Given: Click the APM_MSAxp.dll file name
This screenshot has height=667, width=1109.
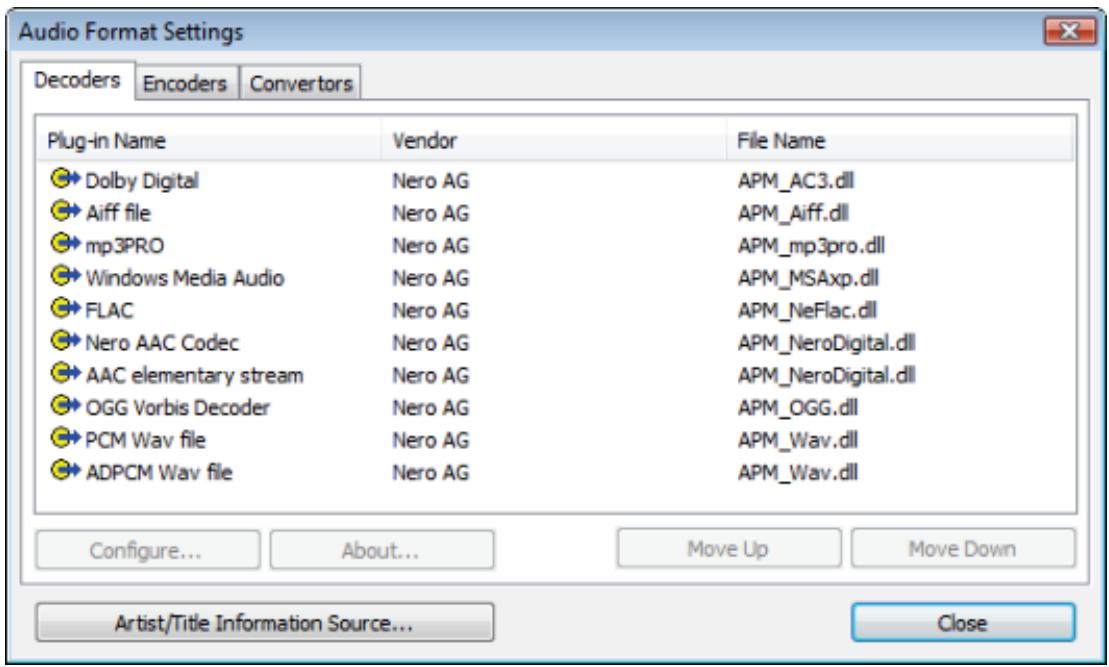Looking at the screenshot, I should [808, 278].
